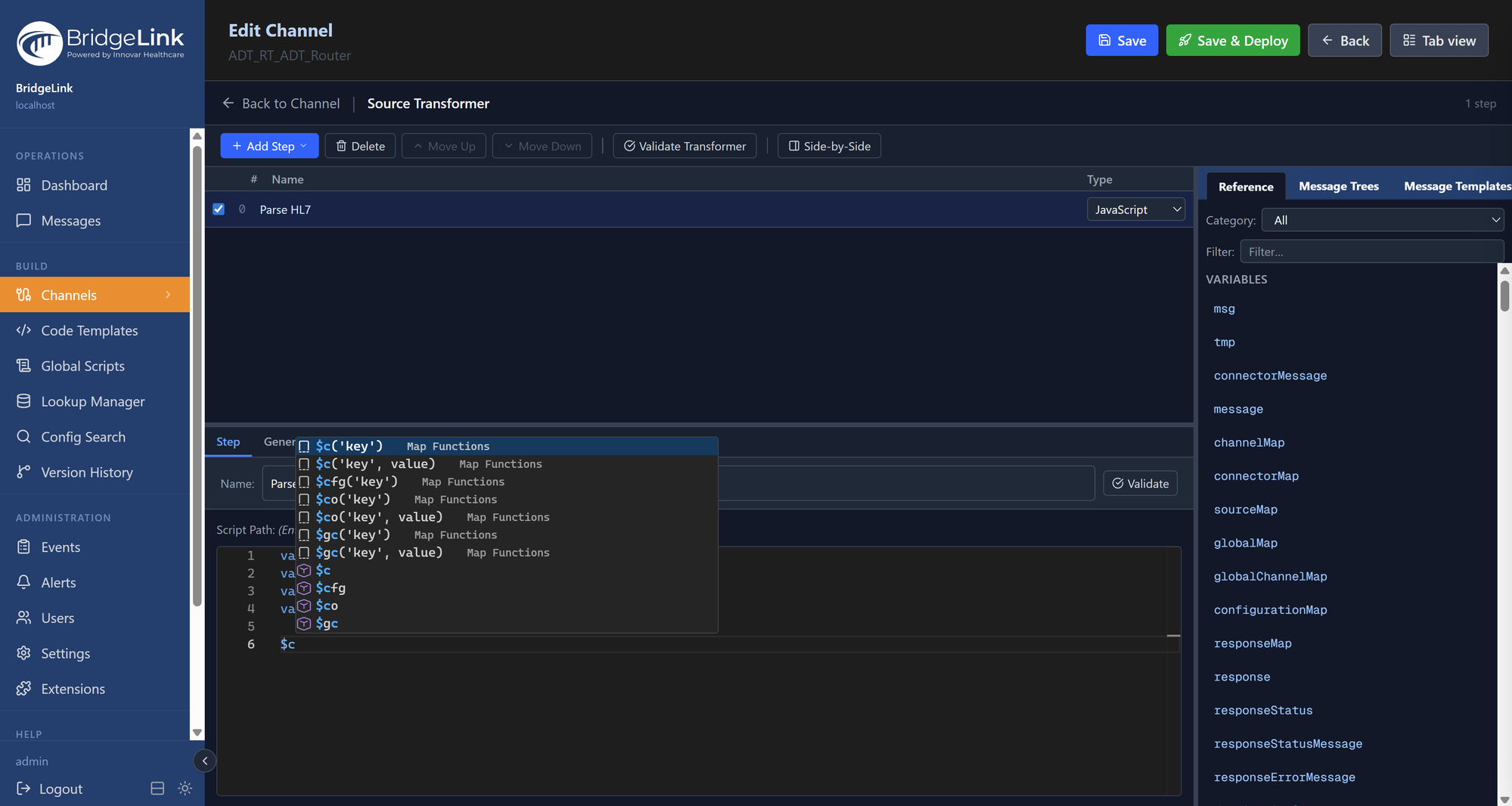
Task: Click Validate Transformer
Action: (x=685, y=146)
